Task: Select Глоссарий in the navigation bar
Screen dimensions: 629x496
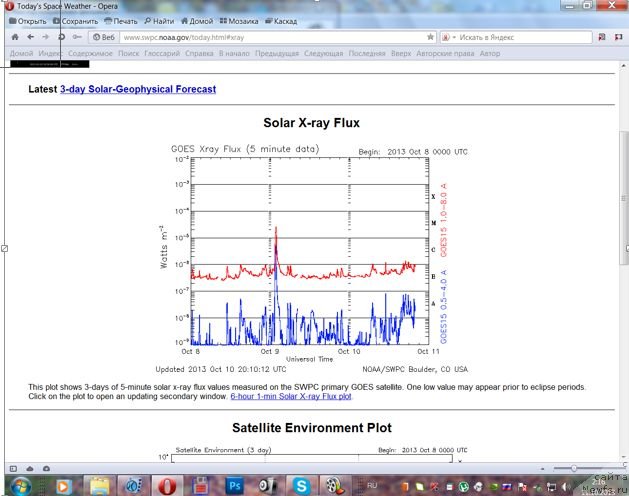Action: tap(162, 53)
